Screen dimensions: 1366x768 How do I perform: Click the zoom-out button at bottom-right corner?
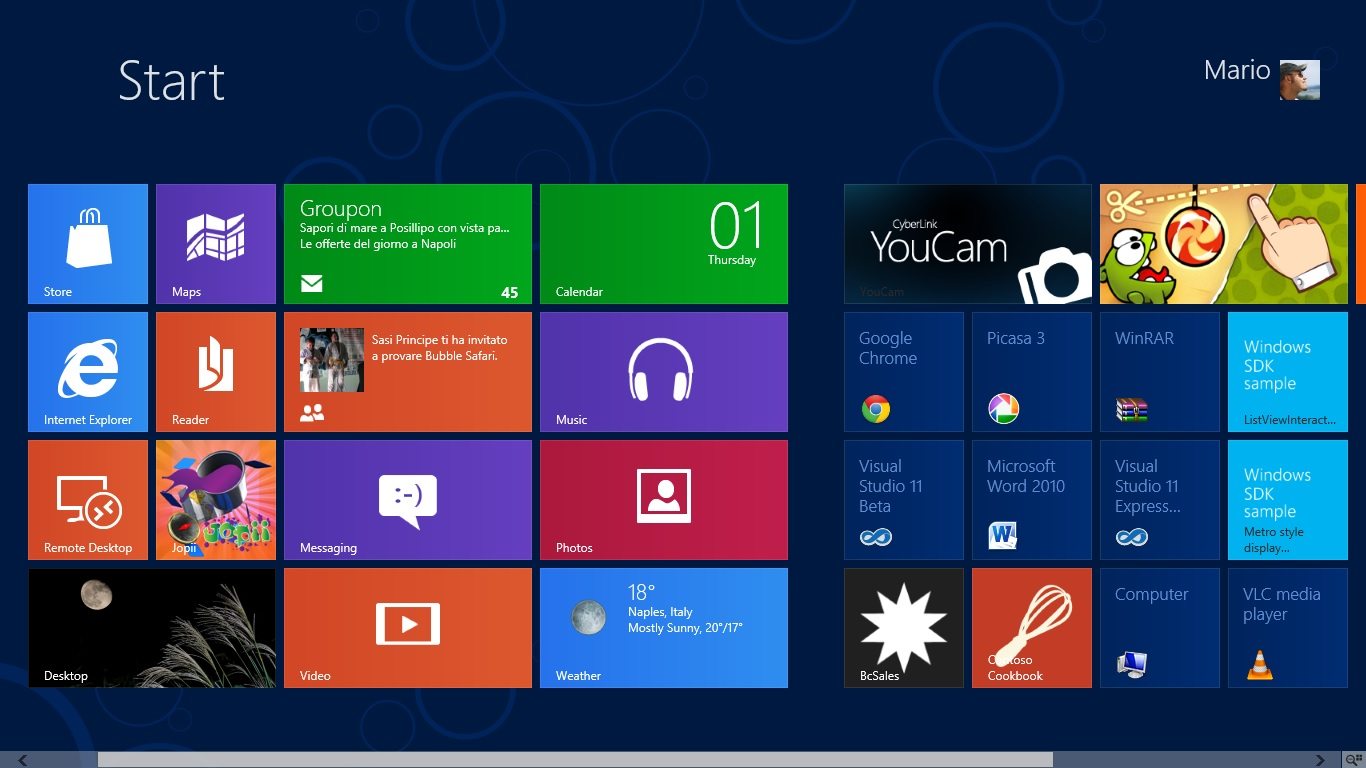(1353, 760)
